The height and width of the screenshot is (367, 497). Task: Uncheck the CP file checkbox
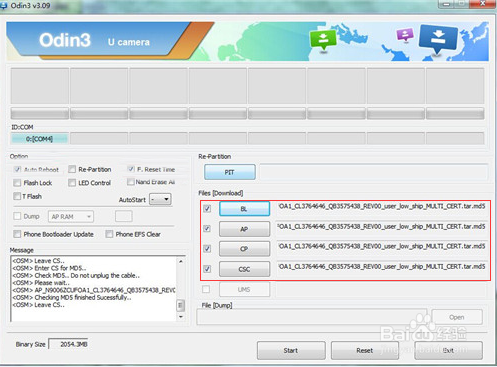[207, 249]
